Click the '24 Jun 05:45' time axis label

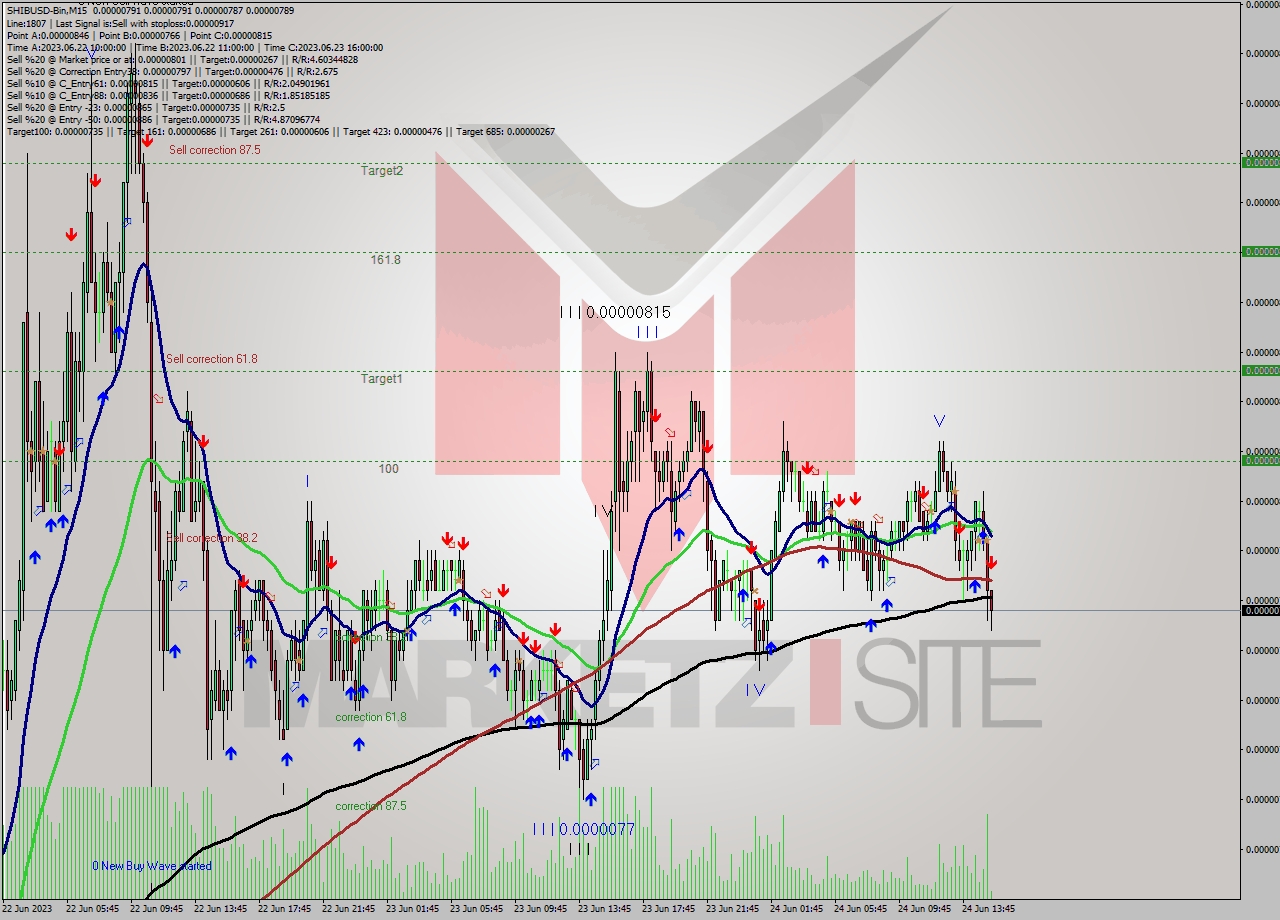[x=860, y=909]
